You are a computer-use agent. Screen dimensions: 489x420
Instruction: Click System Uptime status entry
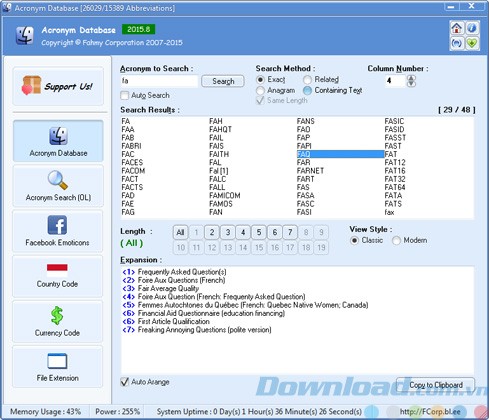(x=259, y=412)
